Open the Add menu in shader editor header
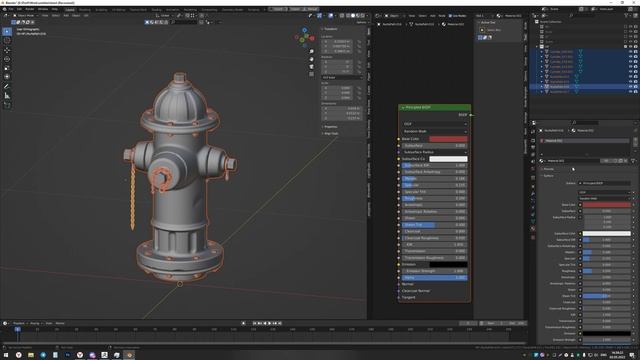Screen dimensions: 640x360 432,16
